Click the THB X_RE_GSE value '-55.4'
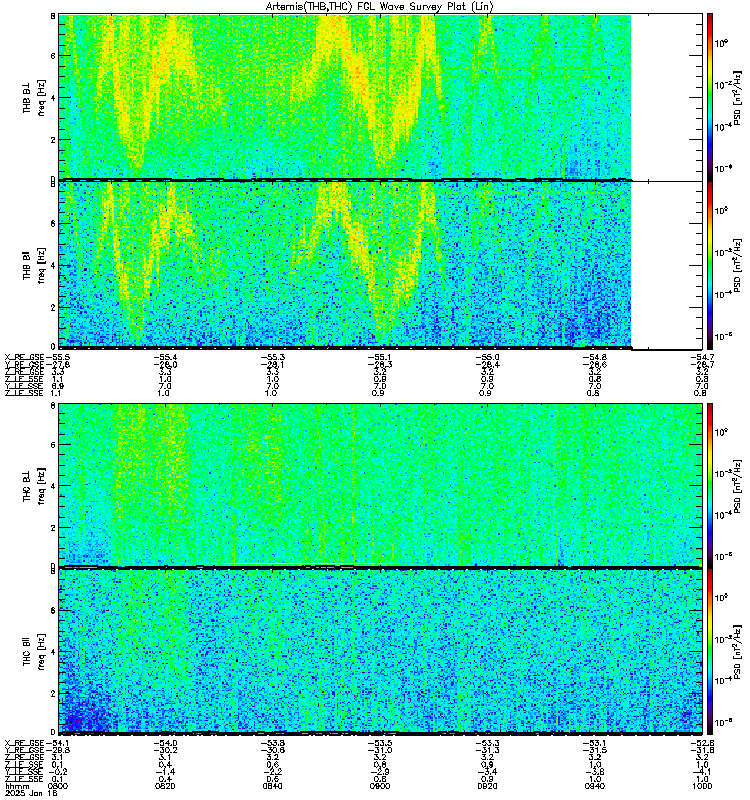 [165, 357]
